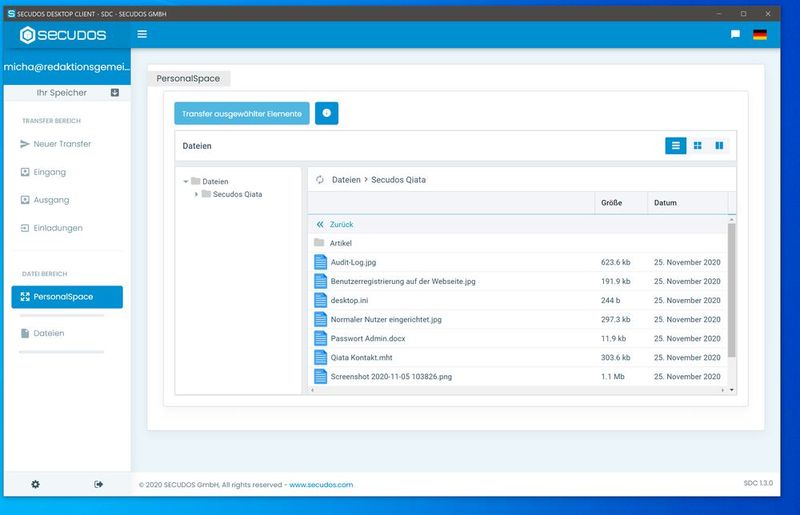Select Passwort Admin.docx file name

(x=368, y=338)
